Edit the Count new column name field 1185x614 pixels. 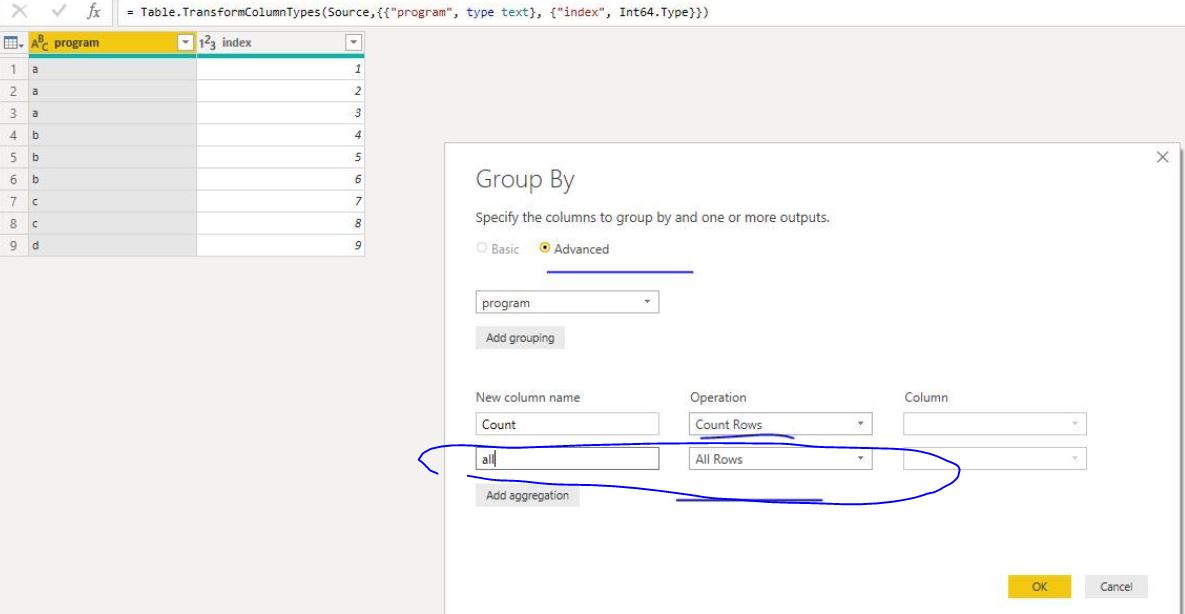[x=567, y=424]
